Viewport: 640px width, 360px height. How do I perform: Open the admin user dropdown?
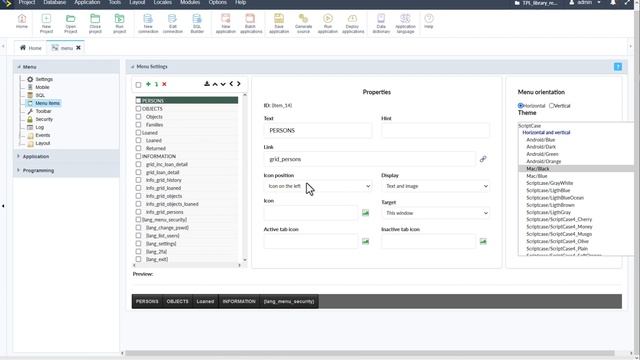(584, 3)
